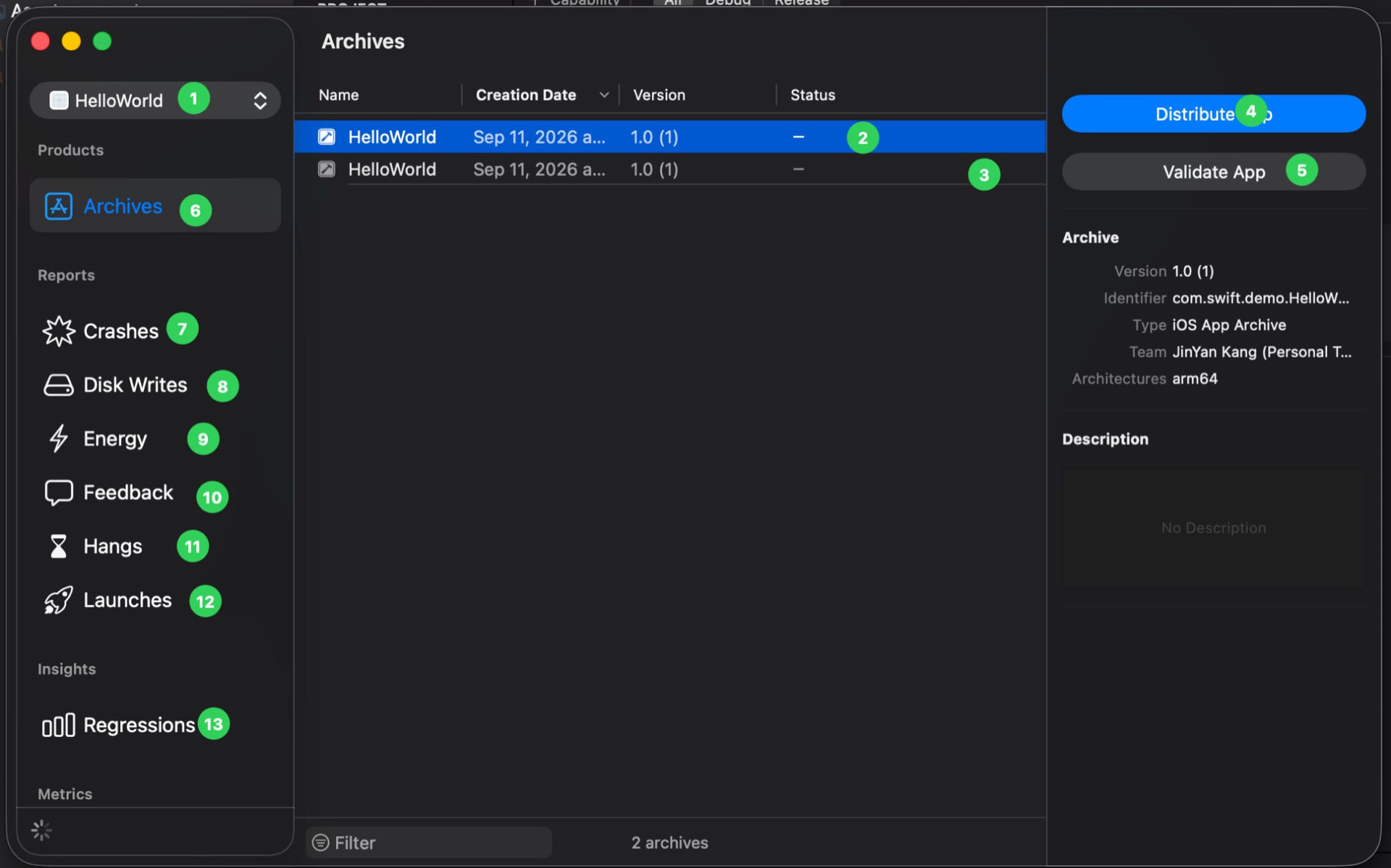1391x868 pixels.
Task: Click the Regressions bar chart icon
Action: coord(59,725)
